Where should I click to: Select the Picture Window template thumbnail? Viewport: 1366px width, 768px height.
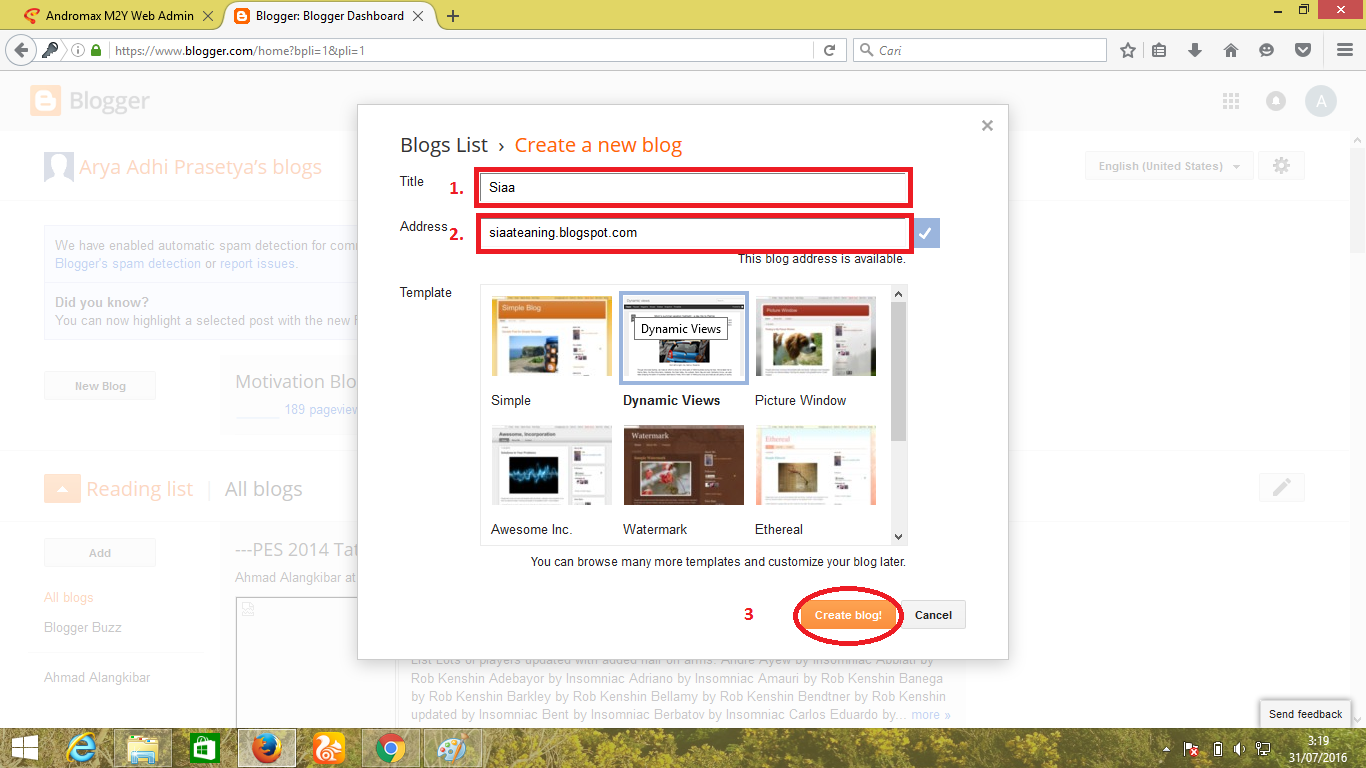click(815, 336)
